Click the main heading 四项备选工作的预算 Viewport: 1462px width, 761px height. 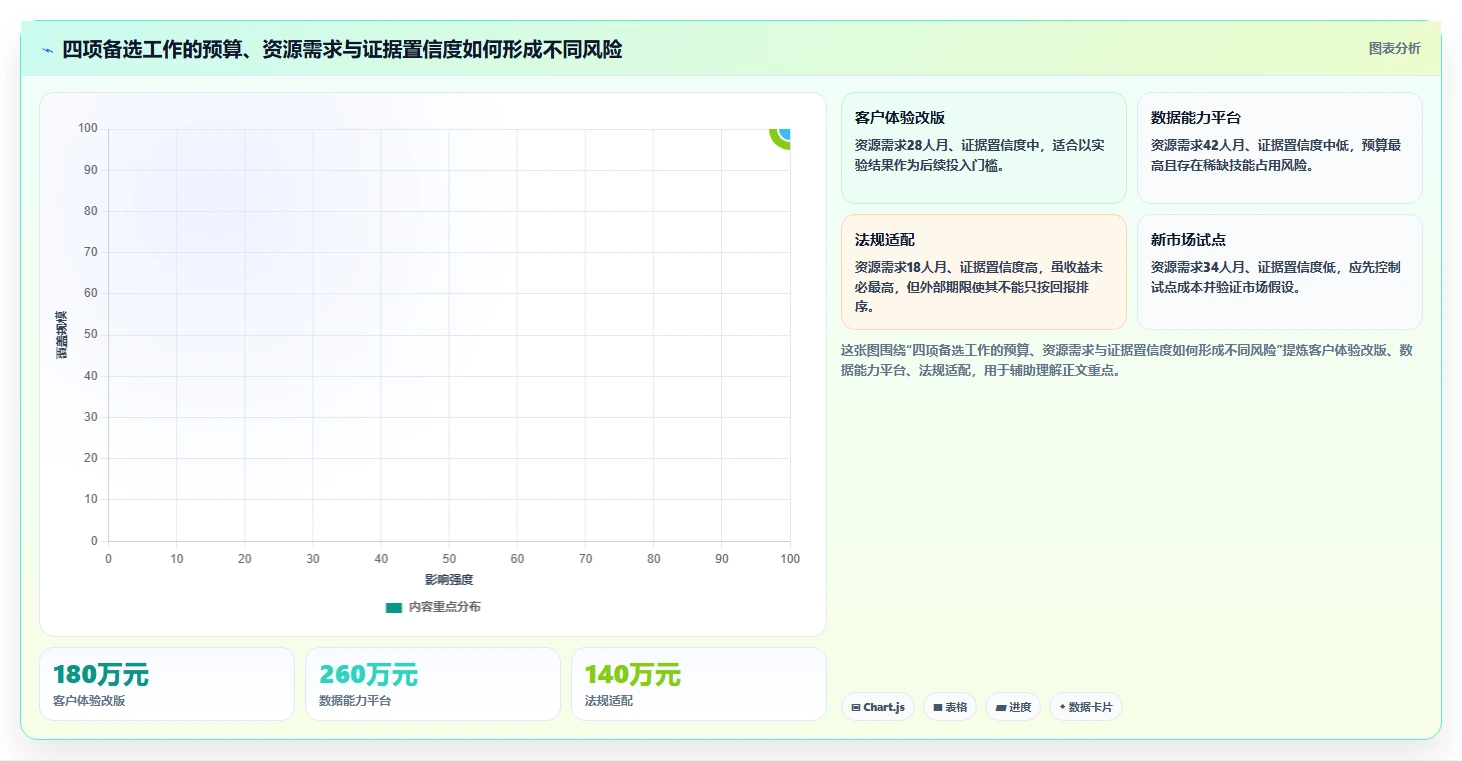coord(342,50)
